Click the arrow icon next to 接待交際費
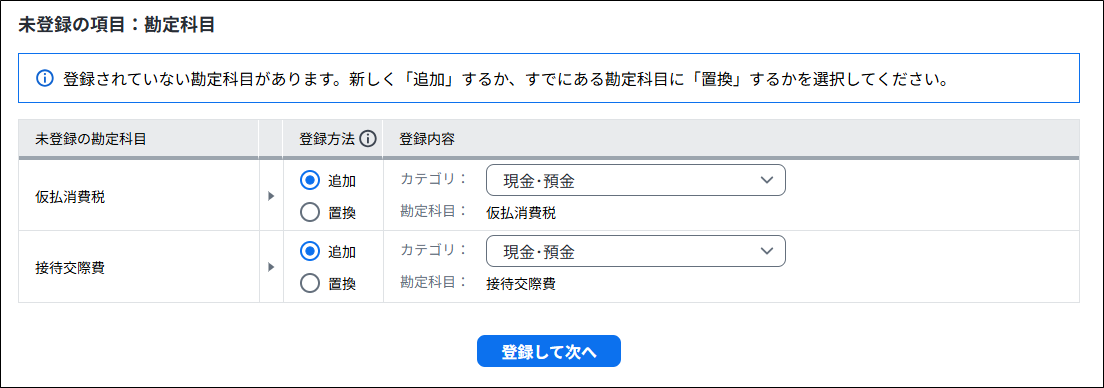The image size is (1104, 388). (x=271, y=268)
